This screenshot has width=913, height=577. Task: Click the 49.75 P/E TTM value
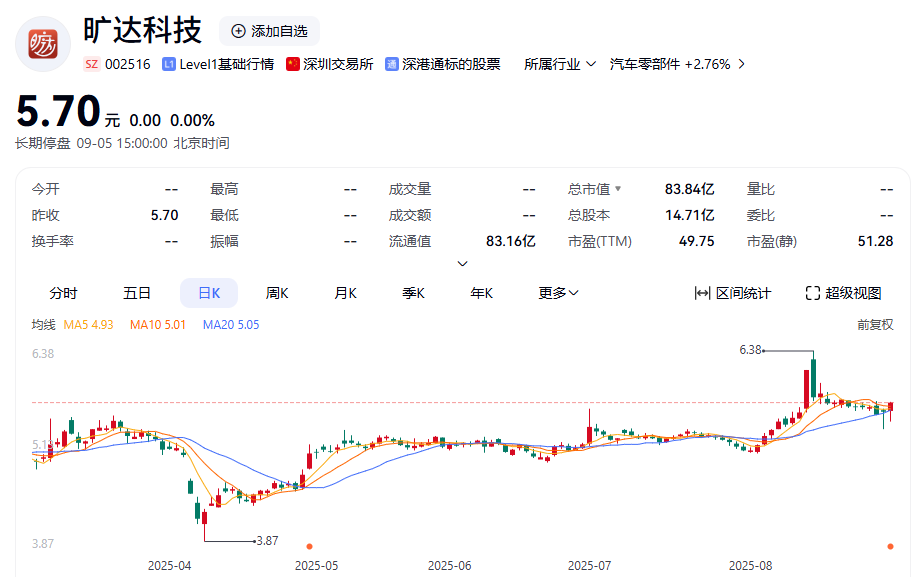(x=696, y=241)
